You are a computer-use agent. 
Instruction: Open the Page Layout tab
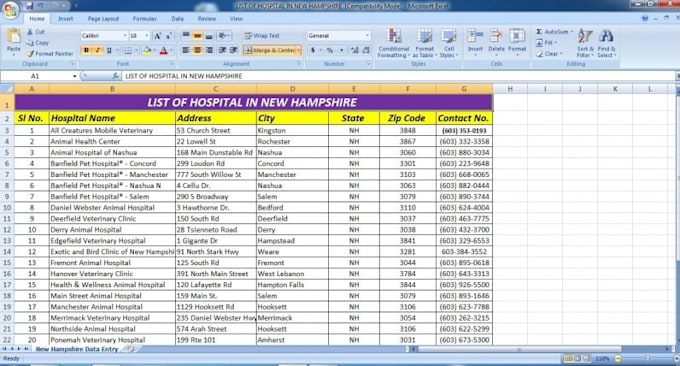click(x=103, y=19)
